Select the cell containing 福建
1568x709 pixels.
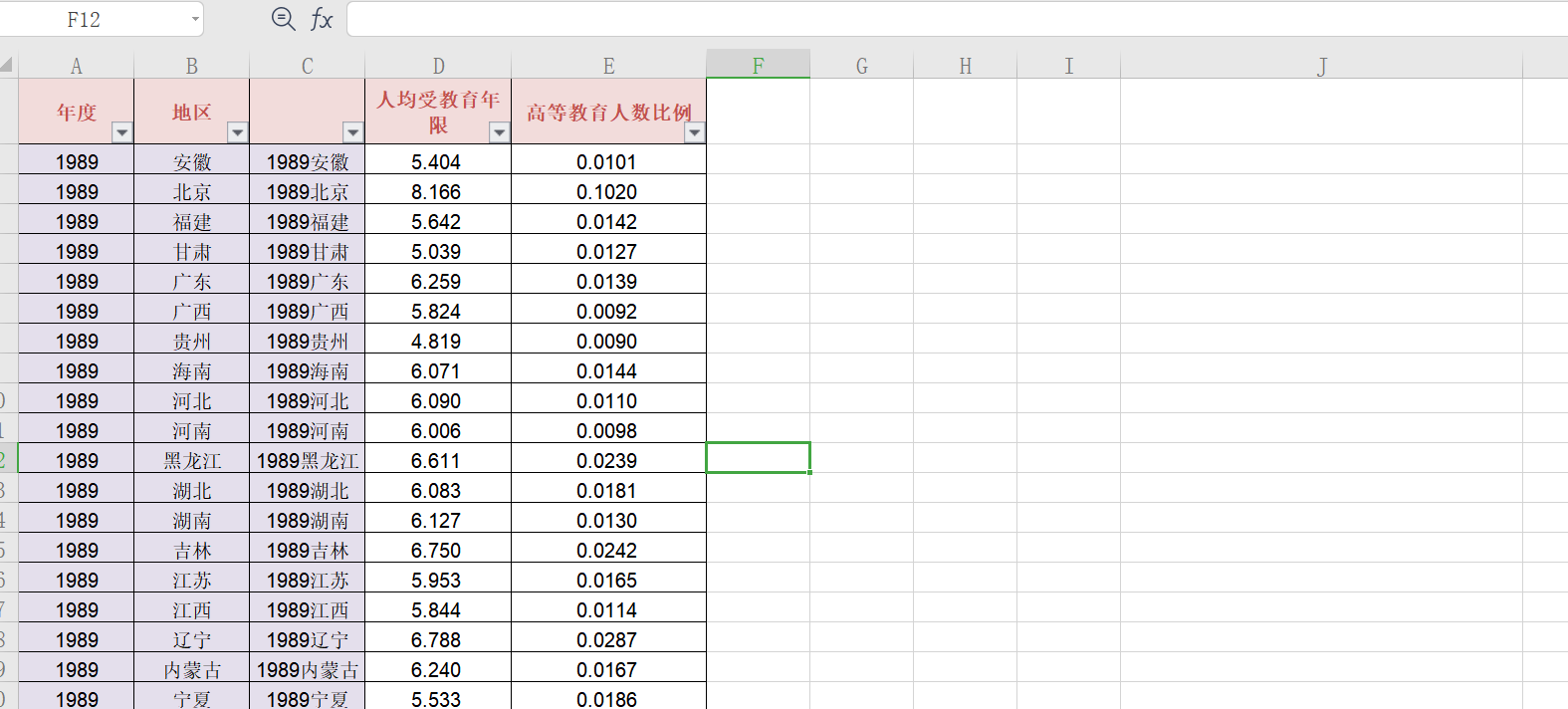[192, 221]
